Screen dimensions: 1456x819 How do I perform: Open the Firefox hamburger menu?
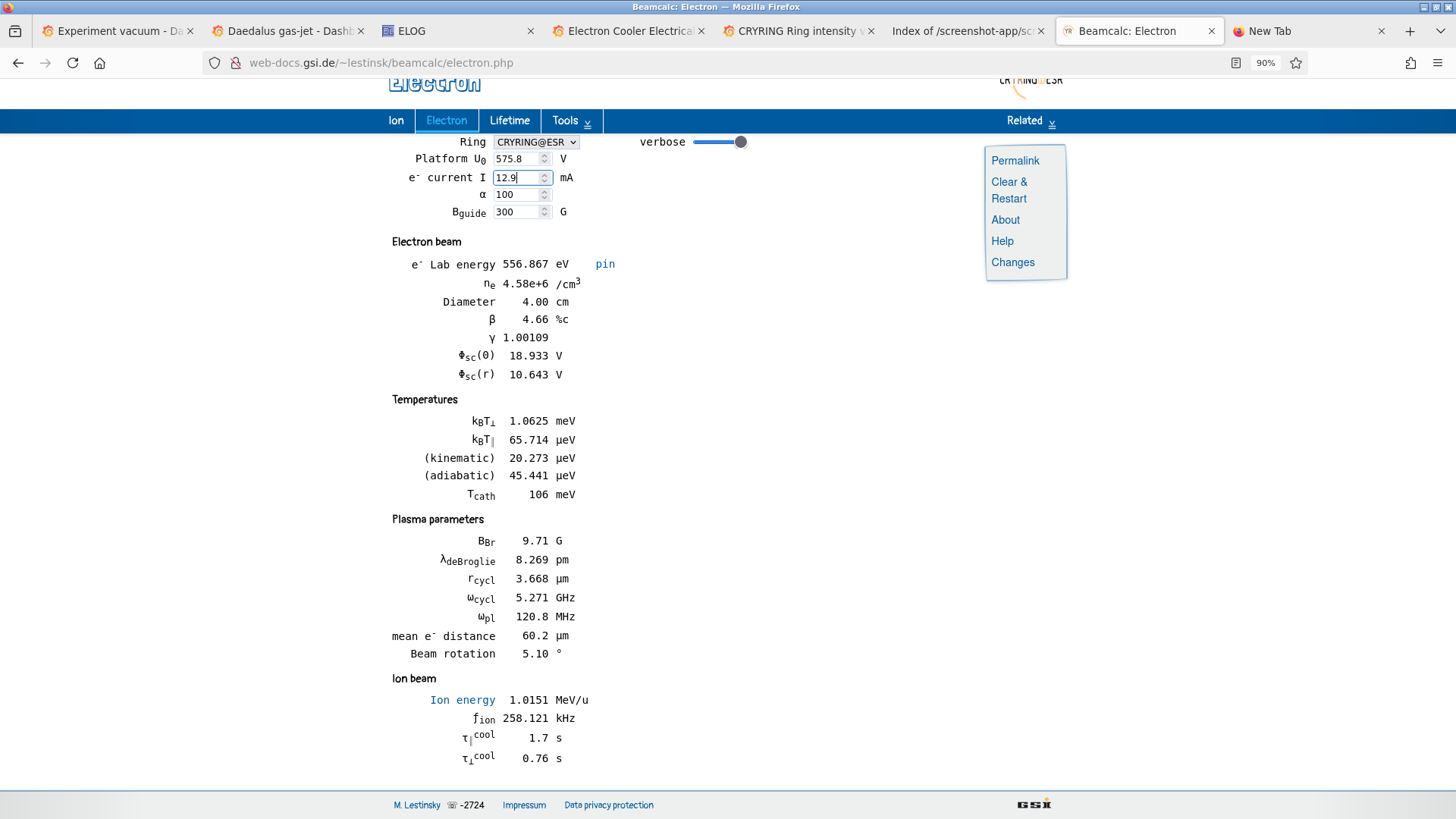(1439, 63)
